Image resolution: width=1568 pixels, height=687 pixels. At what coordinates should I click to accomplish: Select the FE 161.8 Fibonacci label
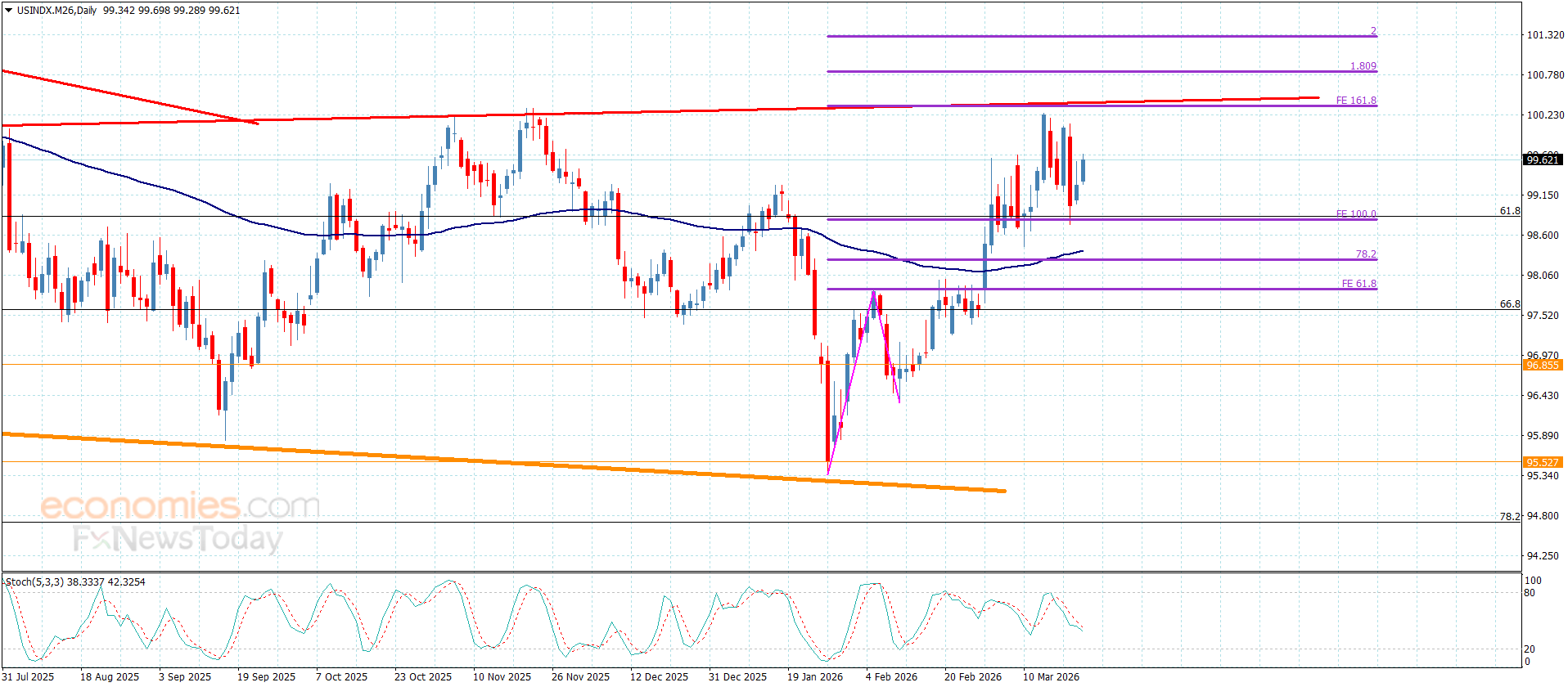(x=1355, y=101)
